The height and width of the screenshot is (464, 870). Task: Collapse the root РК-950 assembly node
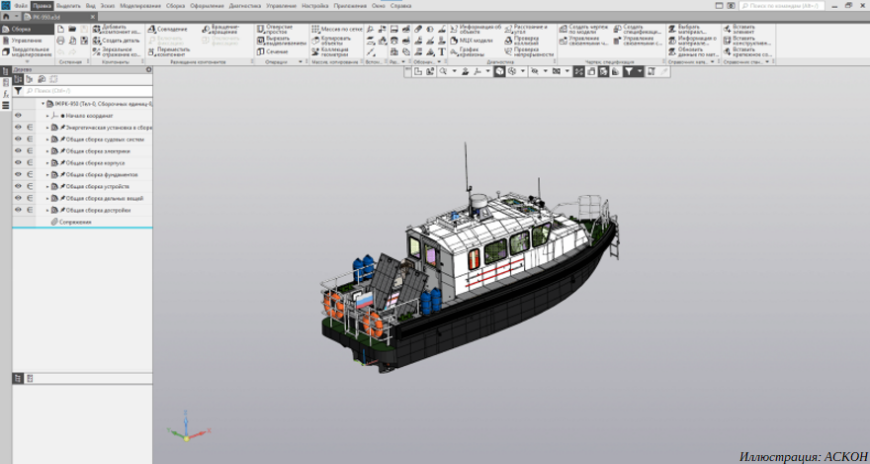coord(43,104)
